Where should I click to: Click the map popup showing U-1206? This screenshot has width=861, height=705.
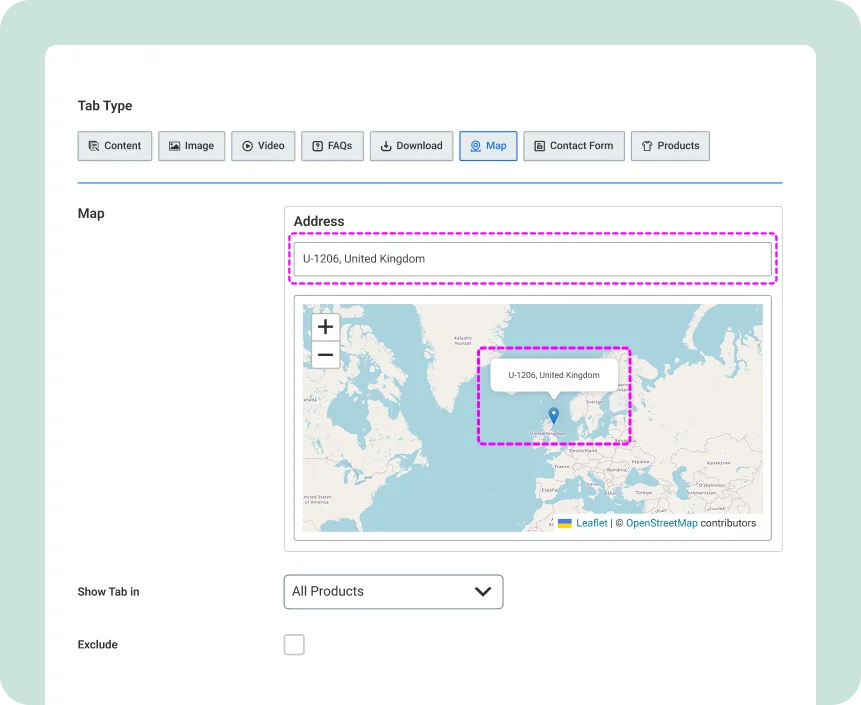pyautogui.click(x=554, y=375)
